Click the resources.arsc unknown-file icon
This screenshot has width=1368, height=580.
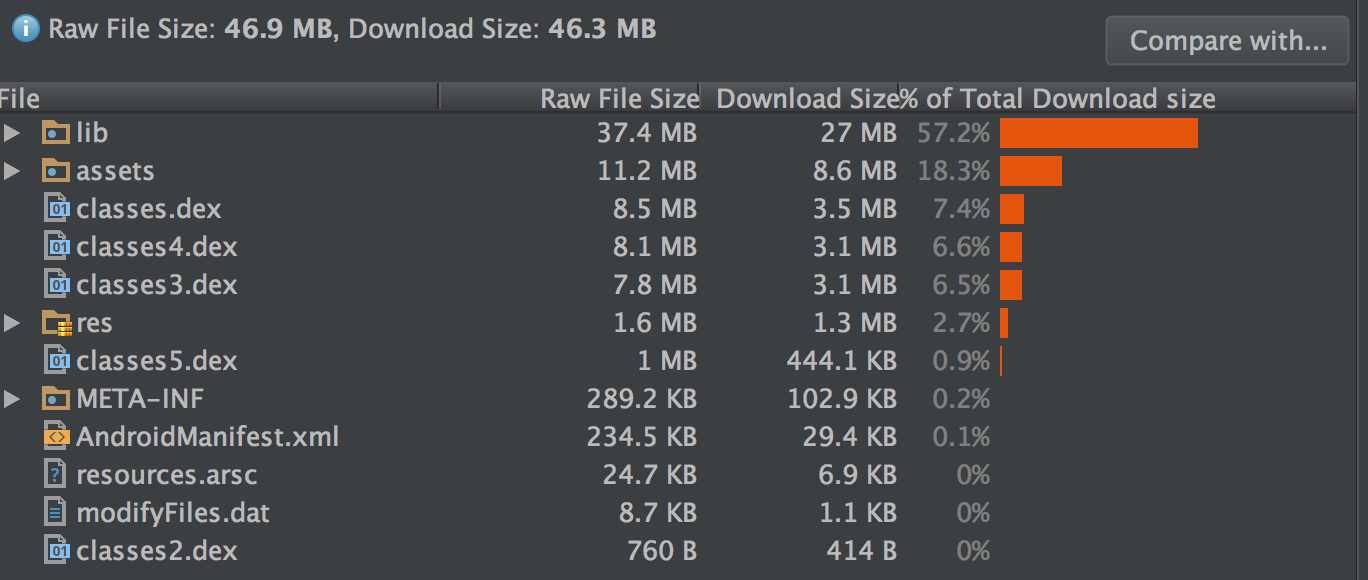[x=58, y=475]
